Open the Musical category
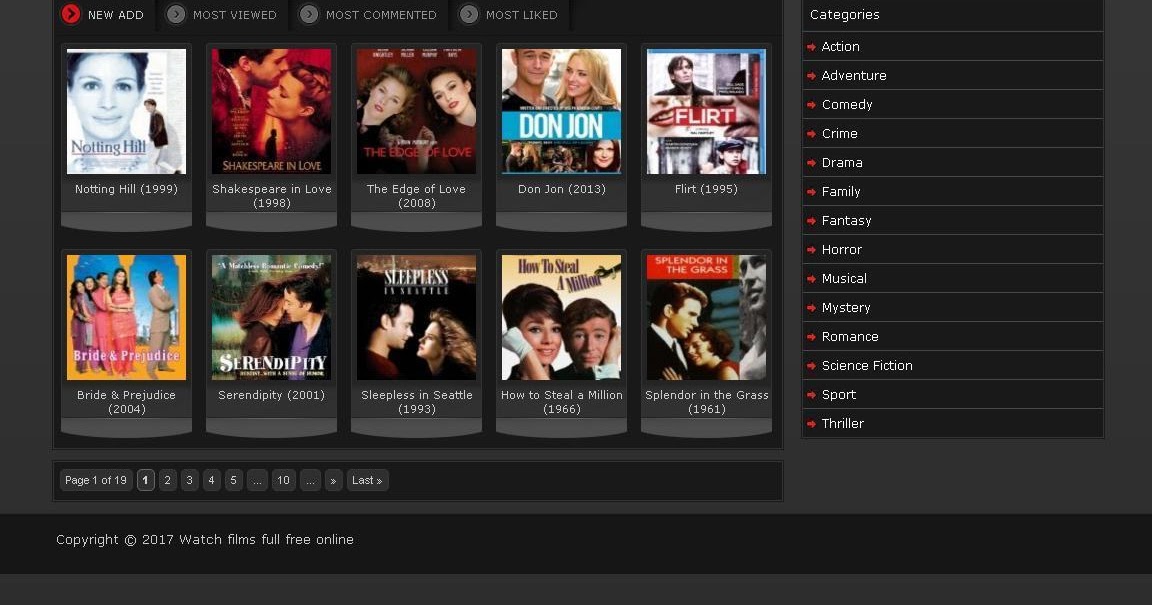Viewport: 1152px width, 605px height. 844,279
